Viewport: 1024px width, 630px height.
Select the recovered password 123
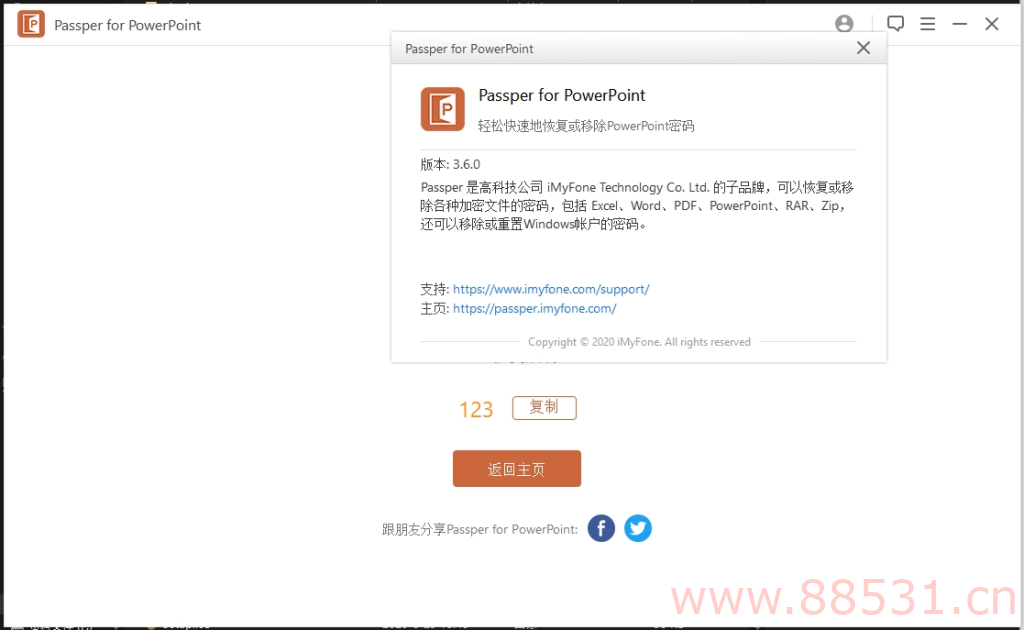(475, 409)
